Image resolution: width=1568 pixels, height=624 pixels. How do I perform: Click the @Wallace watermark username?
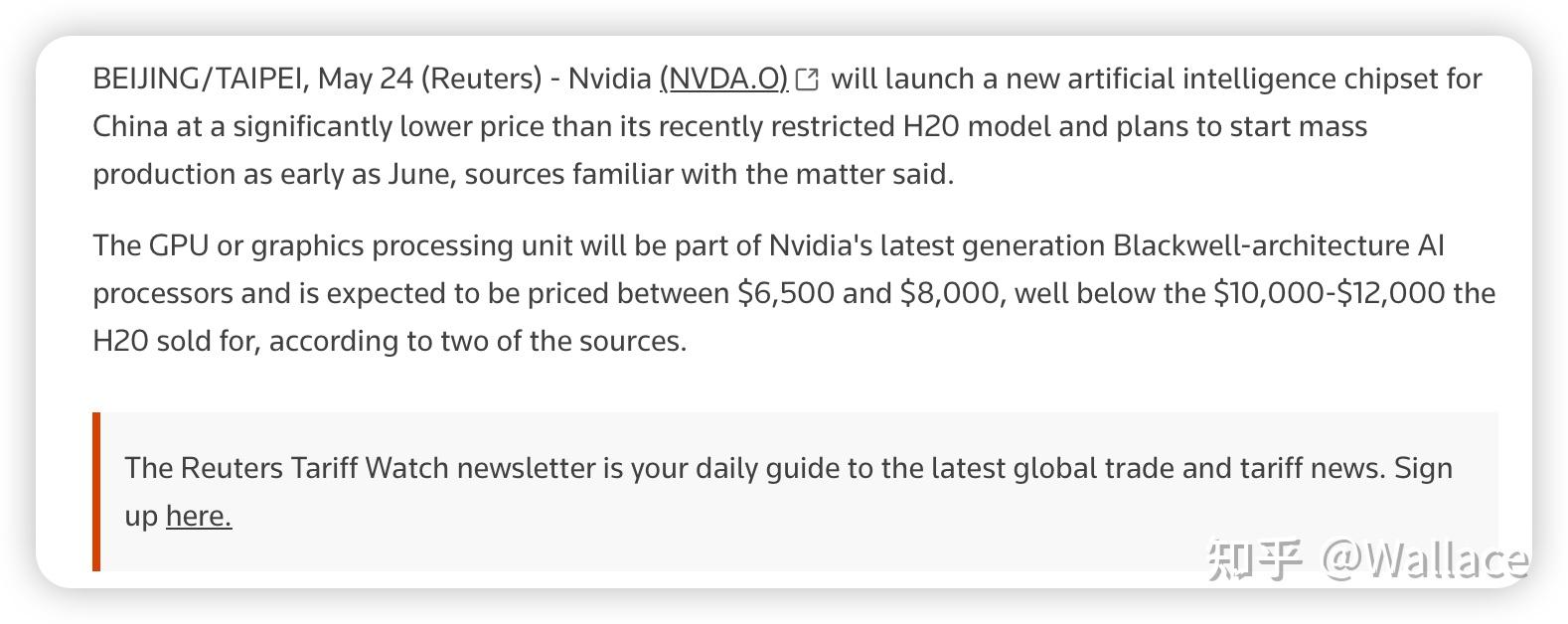click(1425, 559)
